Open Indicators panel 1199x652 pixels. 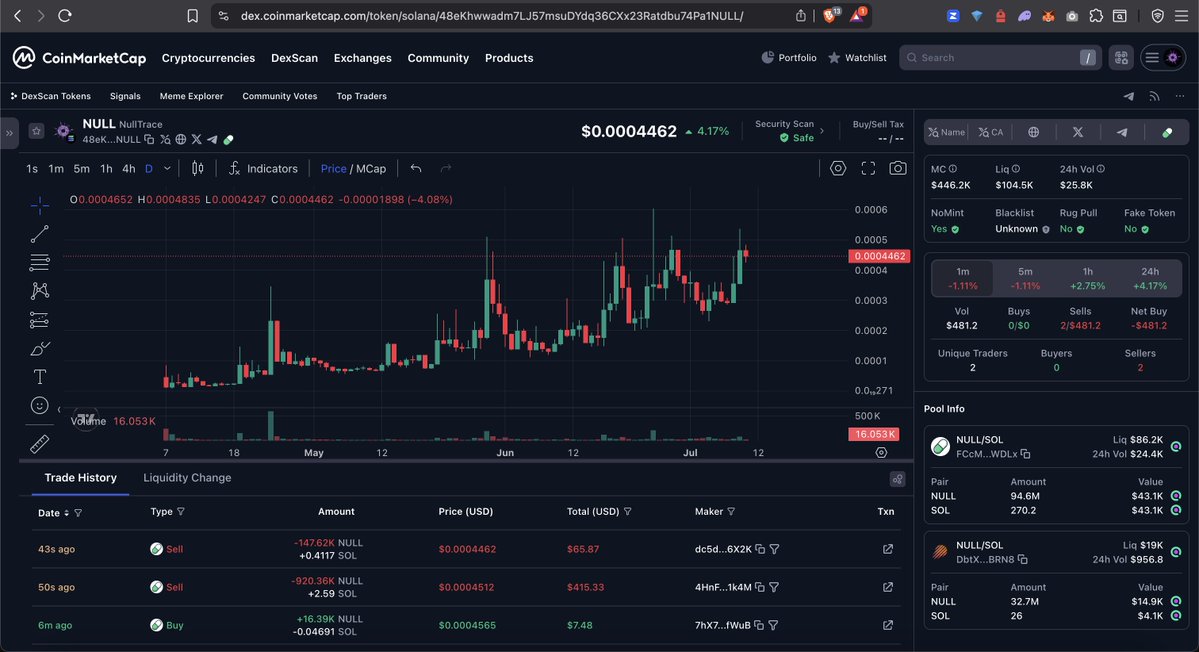point(263,169)
